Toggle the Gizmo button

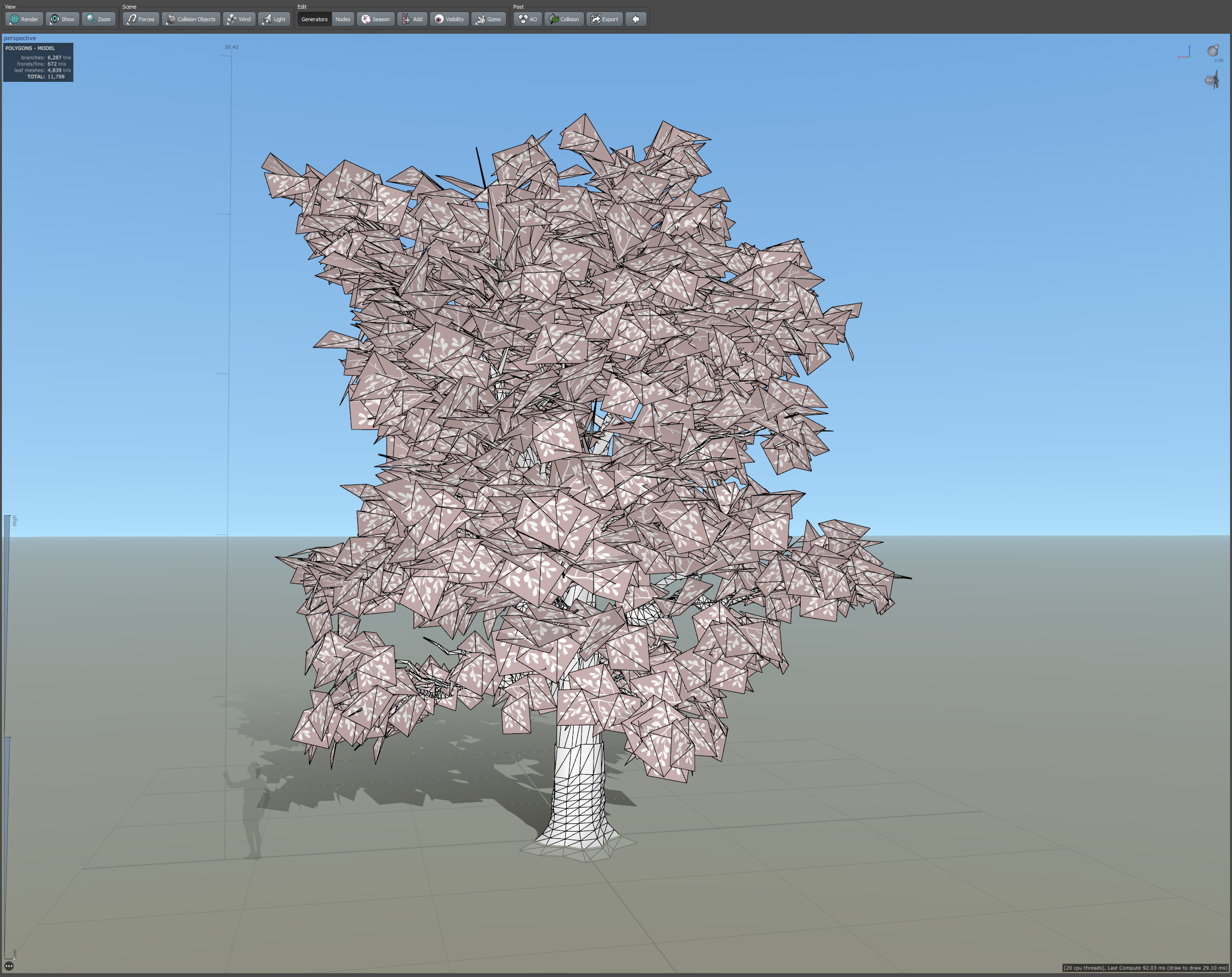click(489, 19)
